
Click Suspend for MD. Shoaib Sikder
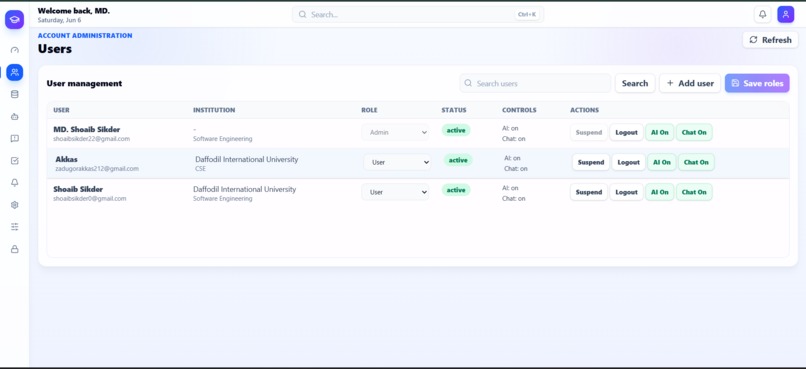(589, 132)
